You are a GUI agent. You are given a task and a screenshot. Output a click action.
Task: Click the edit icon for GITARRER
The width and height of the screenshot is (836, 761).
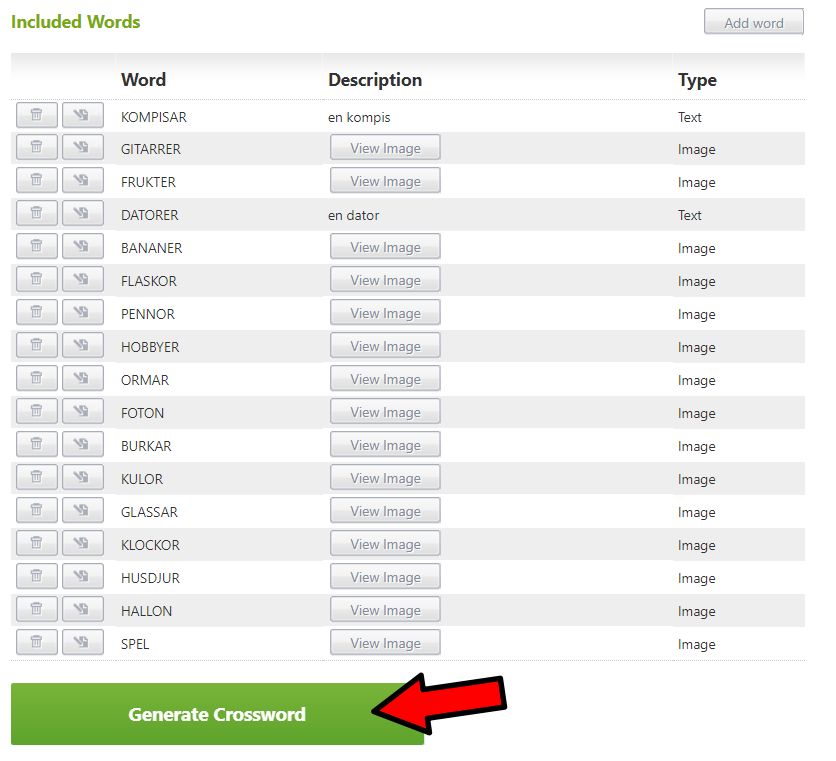[x=82, y=149]
